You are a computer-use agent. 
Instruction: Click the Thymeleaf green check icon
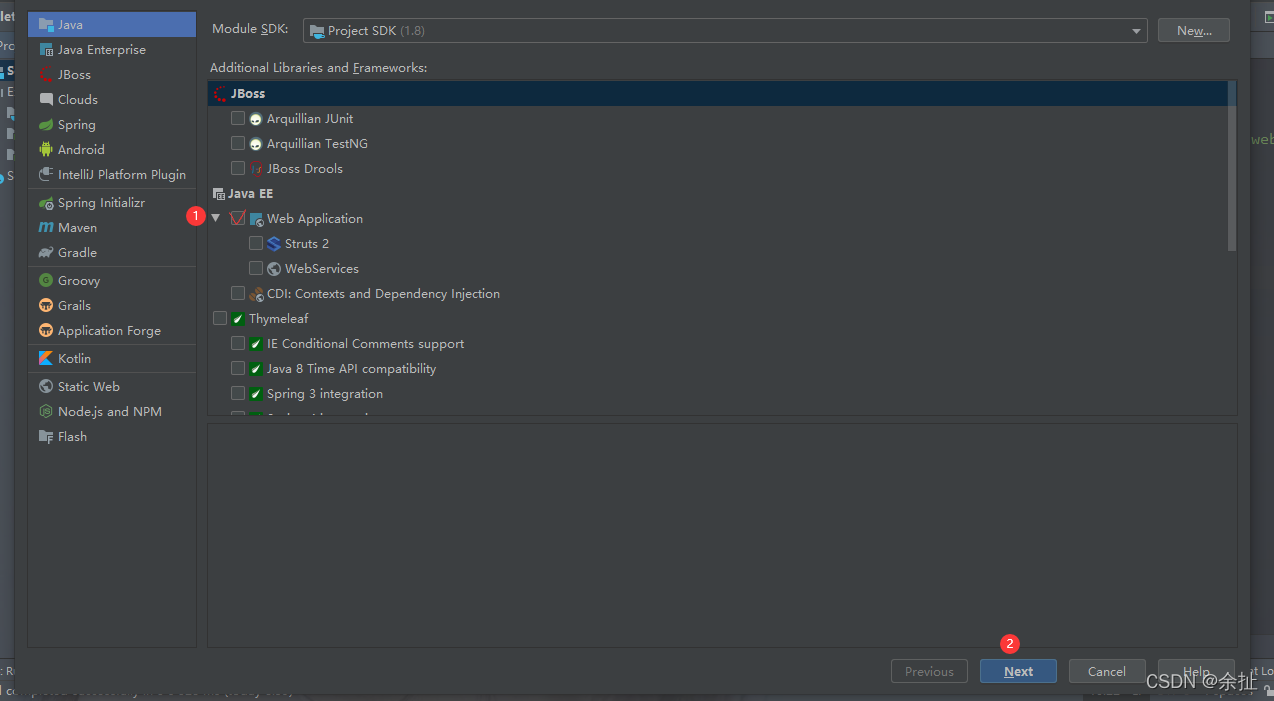point(238,318)
